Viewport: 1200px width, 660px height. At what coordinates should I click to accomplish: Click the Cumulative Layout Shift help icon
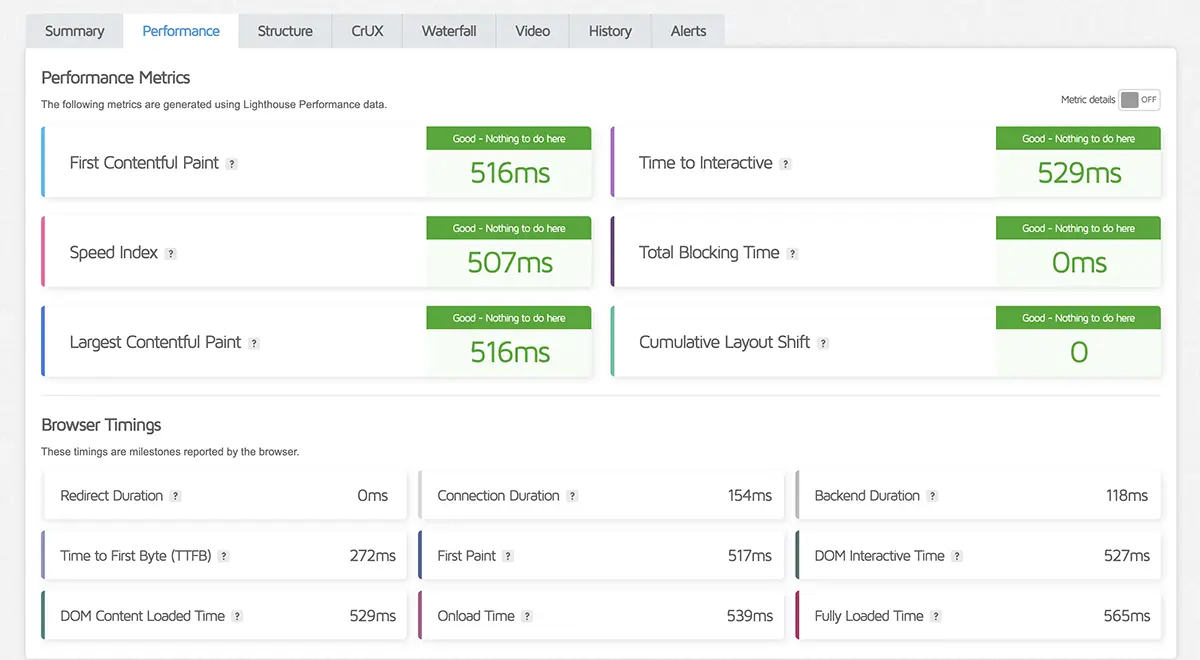coord(823,343)
